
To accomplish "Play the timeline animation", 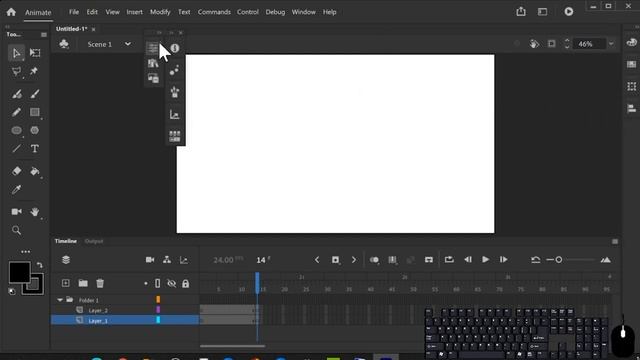I will [x=485, y=260].
